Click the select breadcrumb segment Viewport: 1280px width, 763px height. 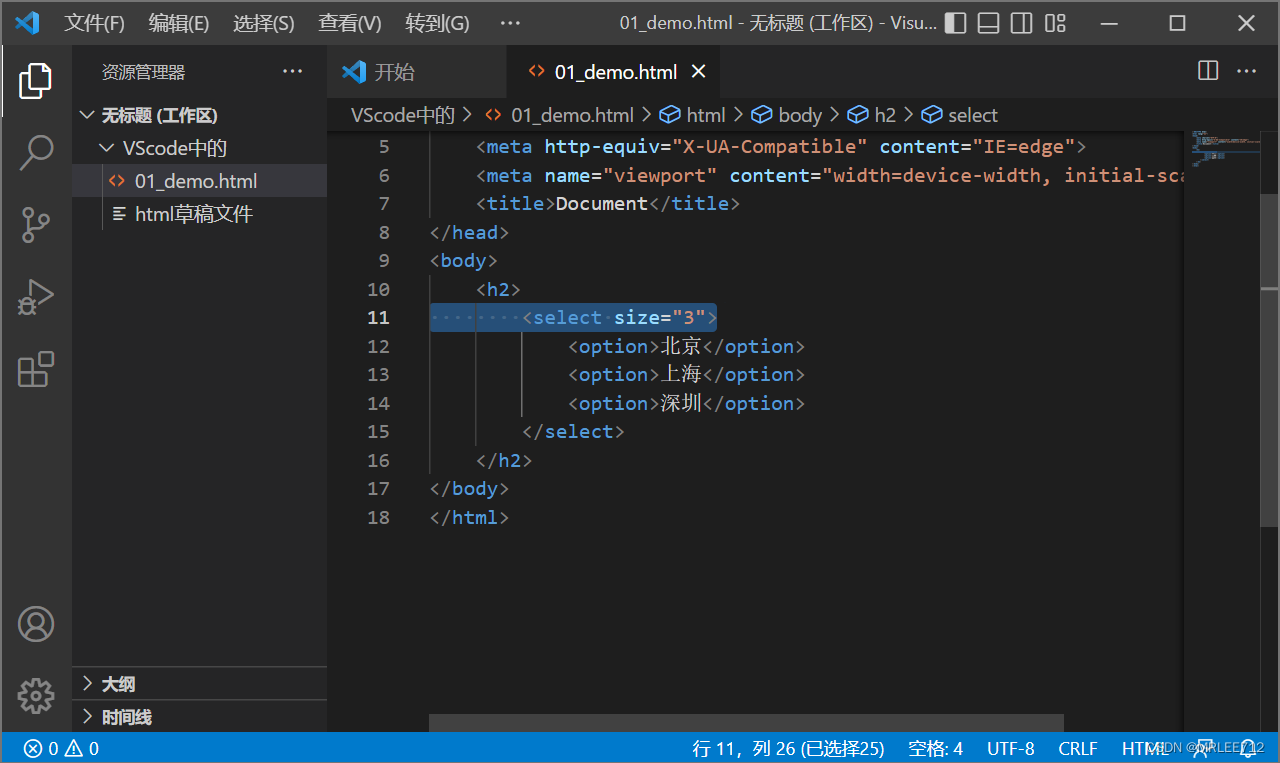tap(960, 115)
